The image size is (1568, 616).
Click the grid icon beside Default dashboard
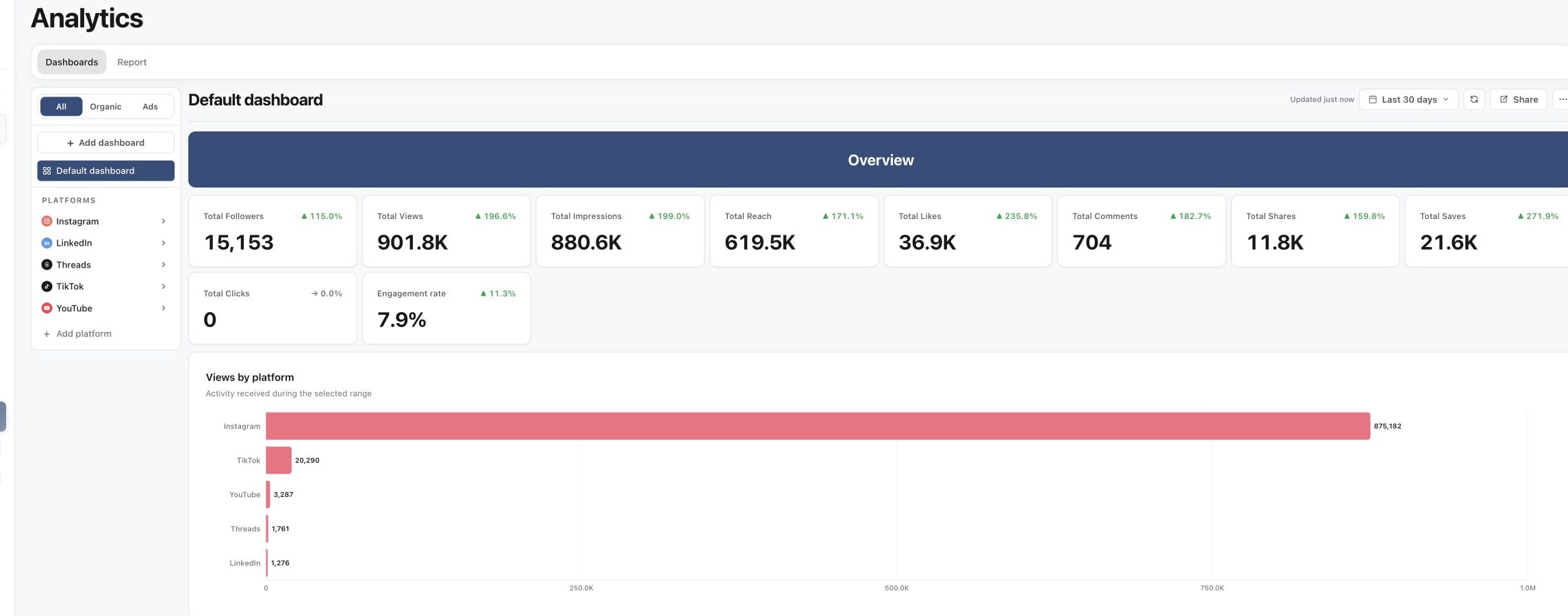47,170
